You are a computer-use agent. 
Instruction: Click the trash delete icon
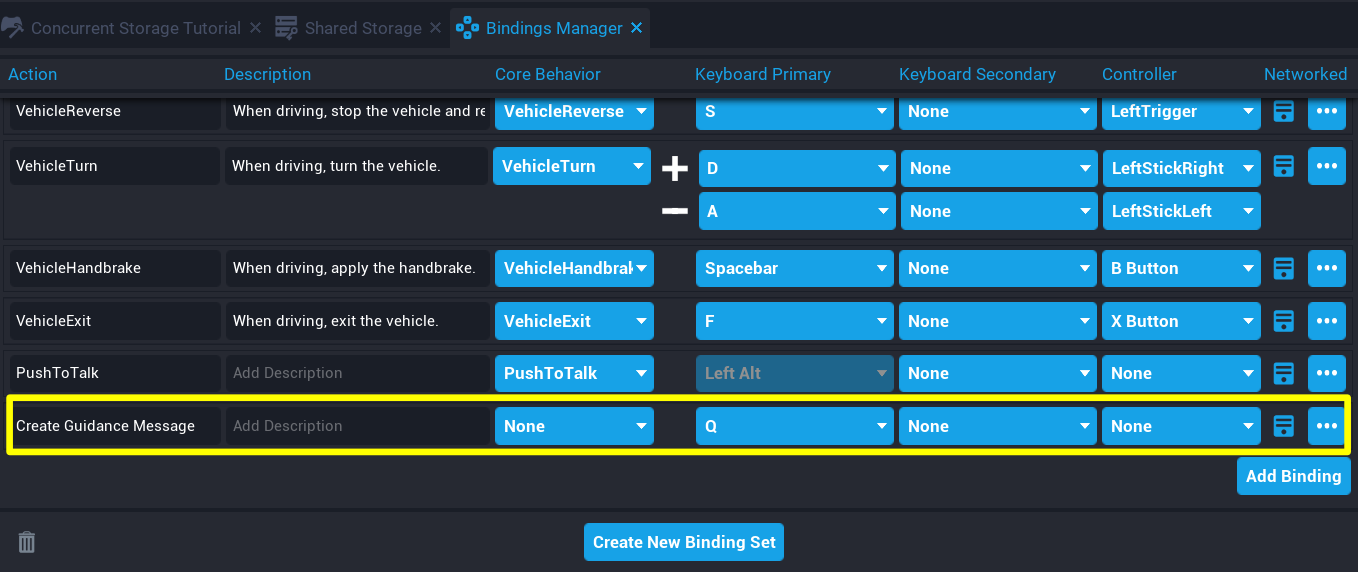(x=27, y=542)
